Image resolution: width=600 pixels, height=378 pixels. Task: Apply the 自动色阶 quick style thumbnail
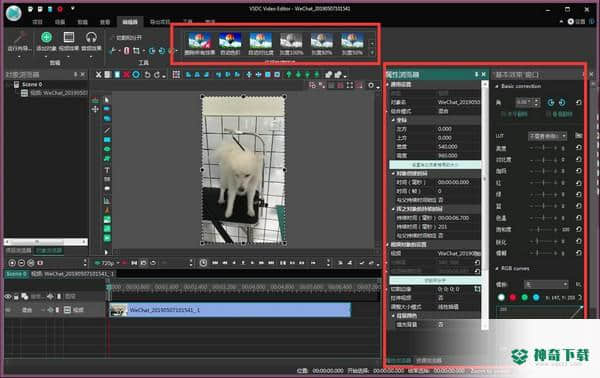coord(230,44)
